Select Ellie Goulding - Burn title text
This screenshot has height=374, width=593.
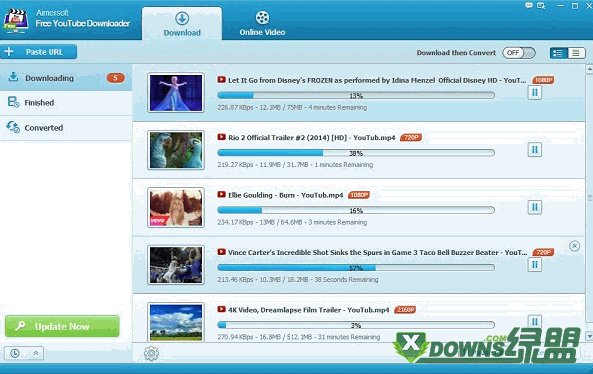tap(286, 195)
